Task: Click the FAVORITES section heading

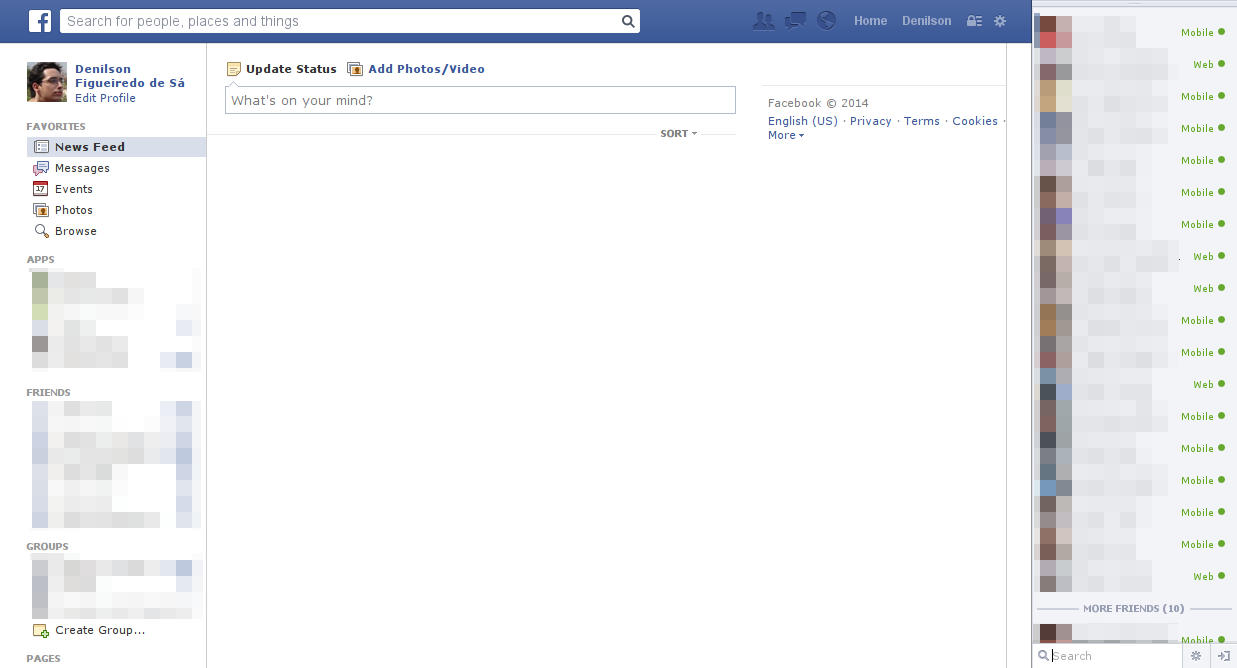Action: tap(56, 127)
